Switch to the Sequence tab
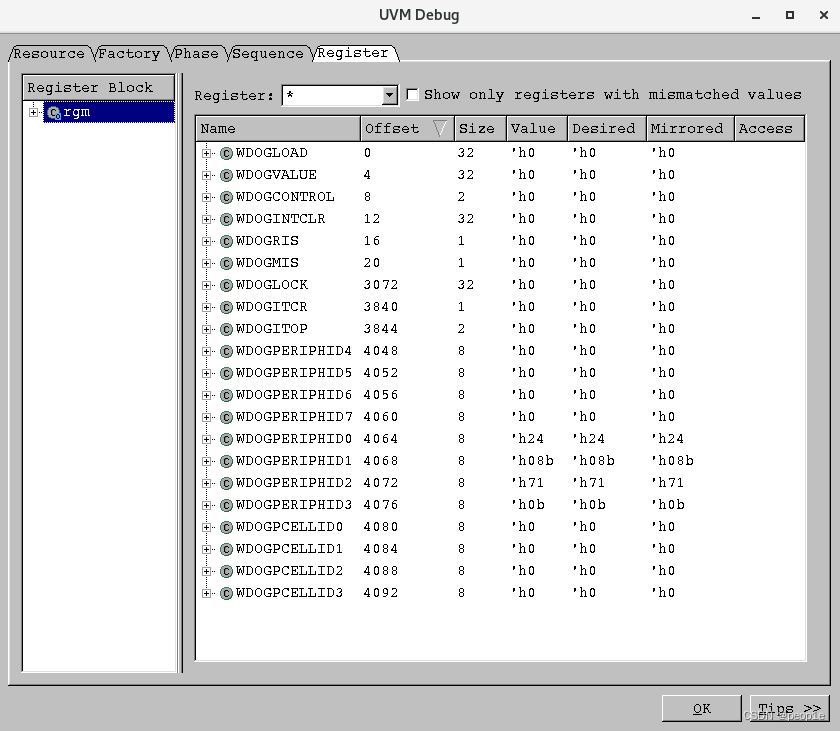The image size is (840, 731). pos(268,54)
